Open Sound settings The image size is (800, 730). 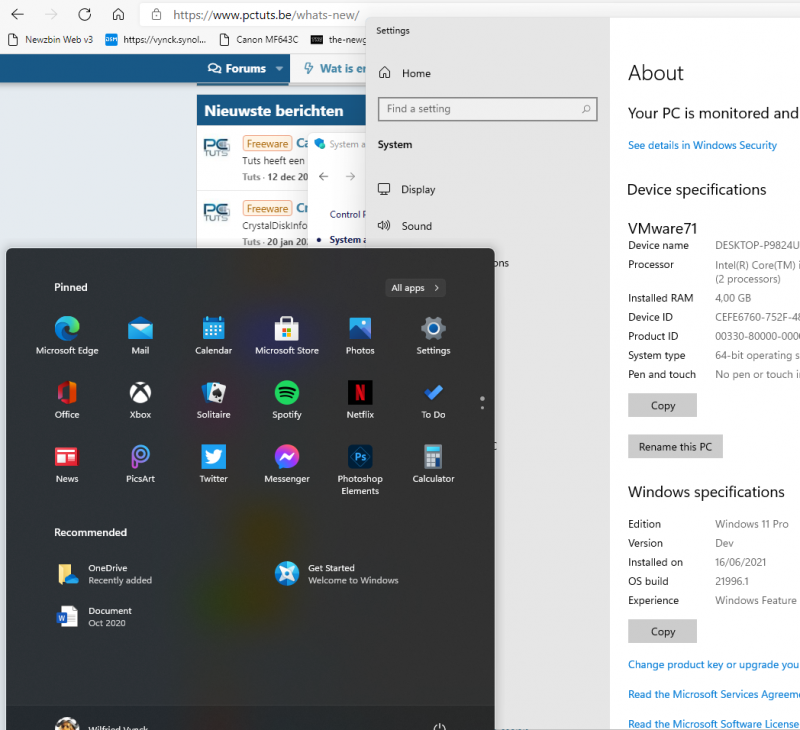[405, 225]
